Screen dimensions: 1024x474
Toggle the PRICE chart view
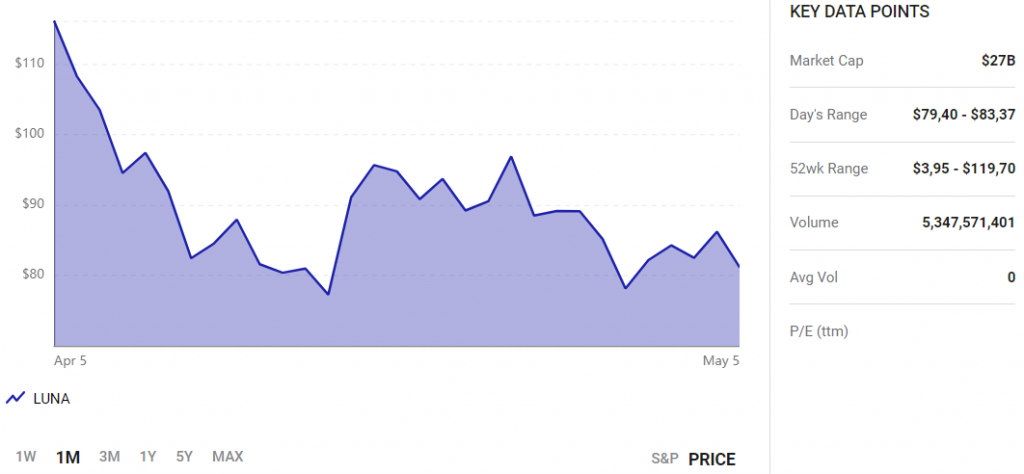[x=712, y=459]
